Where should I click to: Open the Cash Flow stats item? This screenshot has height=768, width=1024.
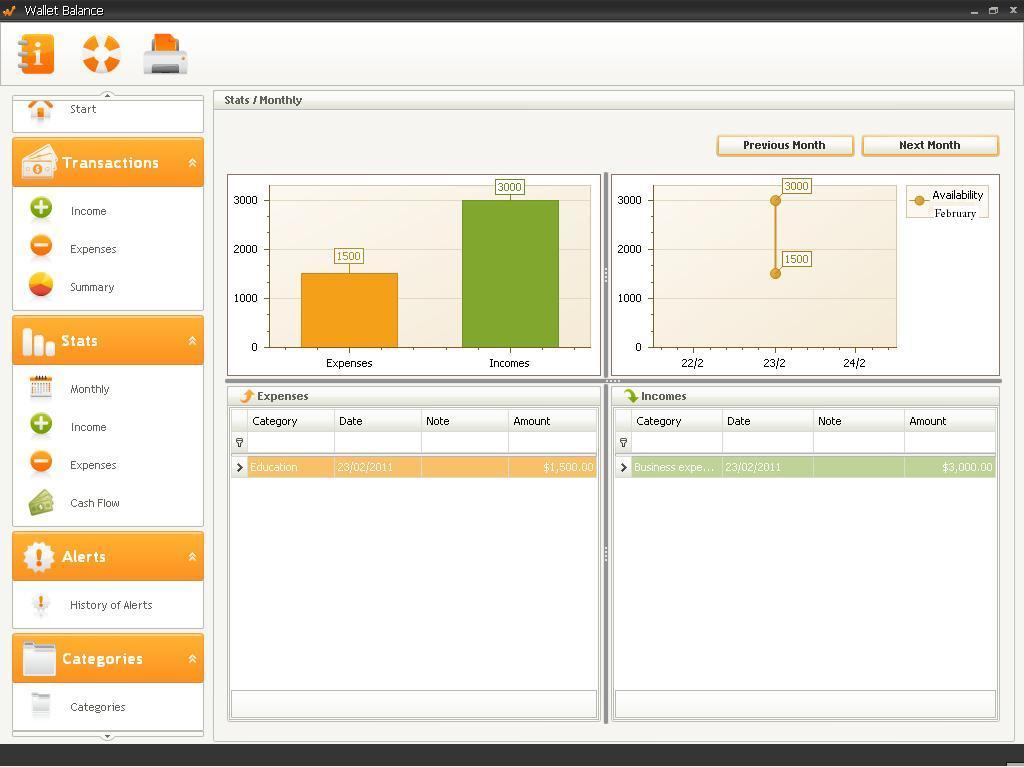[x=94, y=503]
